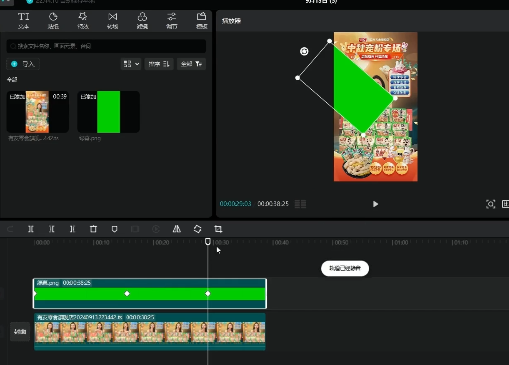Image resolution: width=509 pixels, height=365 pixels.
Task: Open the Transitions bow-tie tab
Action: coord(113,21)
